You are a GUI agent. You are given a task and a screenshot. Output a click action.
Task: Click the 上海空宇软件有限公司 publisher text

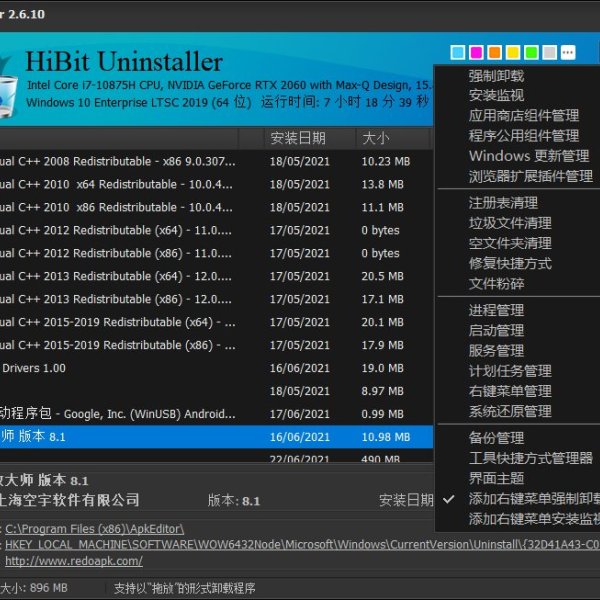[x=69, y=500]
